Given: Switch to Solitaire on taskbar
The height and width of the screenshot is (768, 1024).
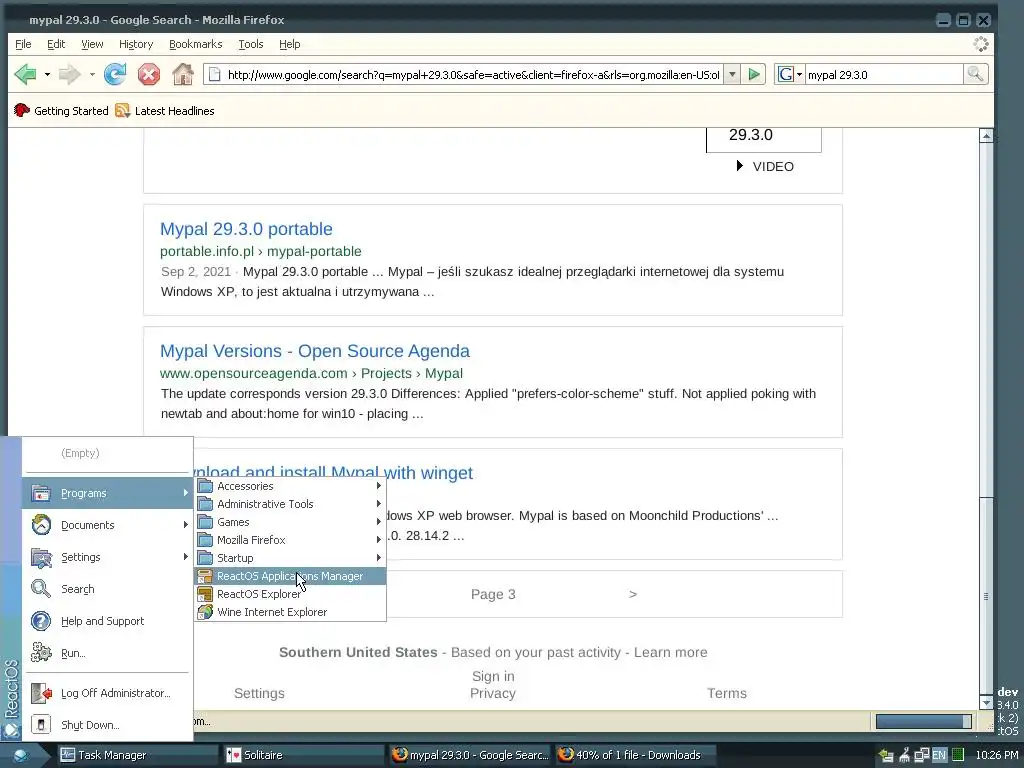Looking at the screenshot, I should (304, 755).
